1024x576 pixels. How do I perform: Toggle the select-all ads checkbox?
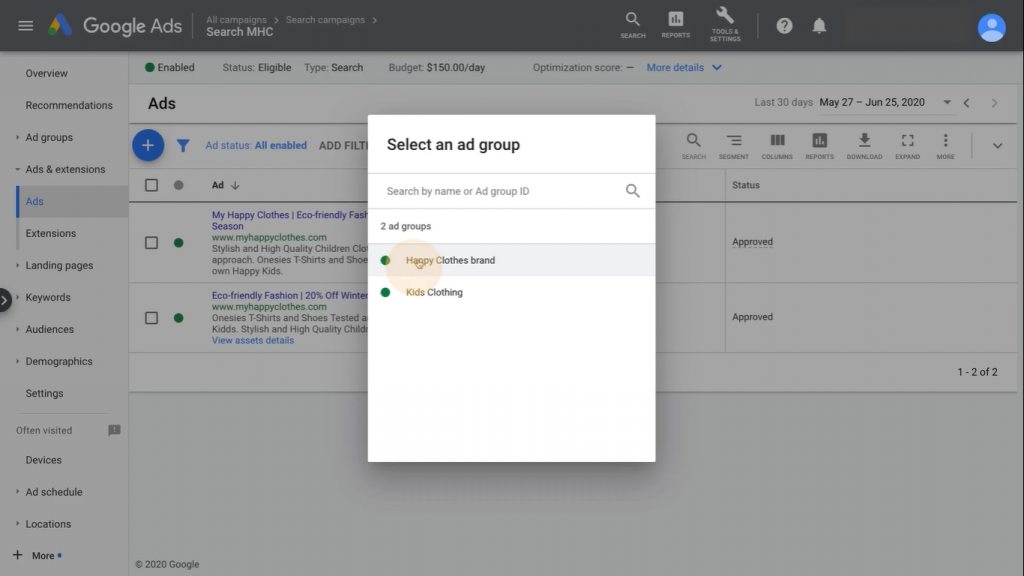click(x=152, y=185)
